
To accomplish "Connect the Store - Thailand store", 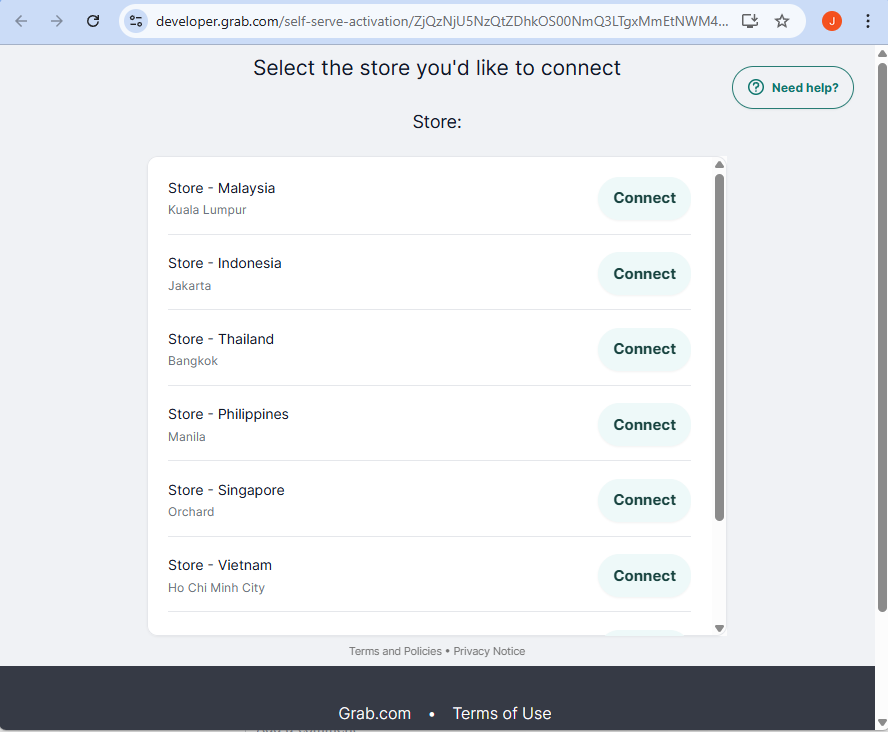I will [644, 349].
